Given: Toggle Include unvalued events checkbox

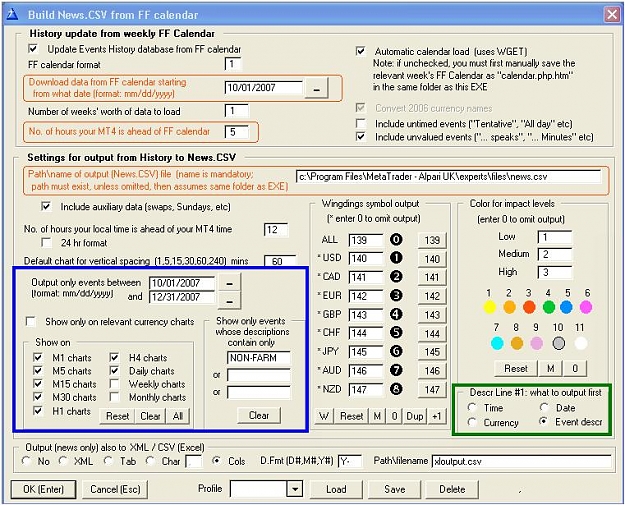Looking at the screenshot, I should pos(361,137).
